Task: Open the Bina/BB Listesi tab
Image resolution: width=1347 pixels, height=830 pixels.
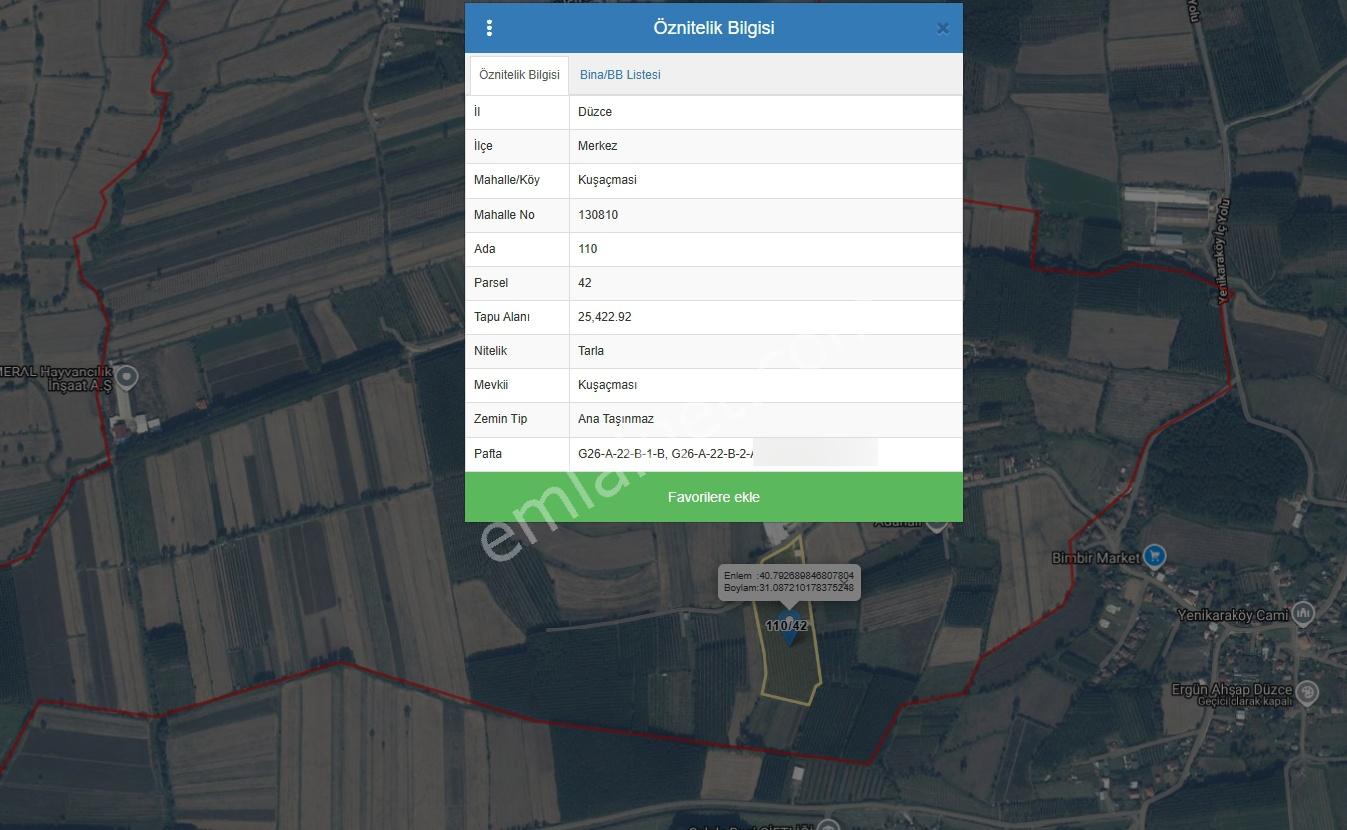Action: [x=620, y=75]
